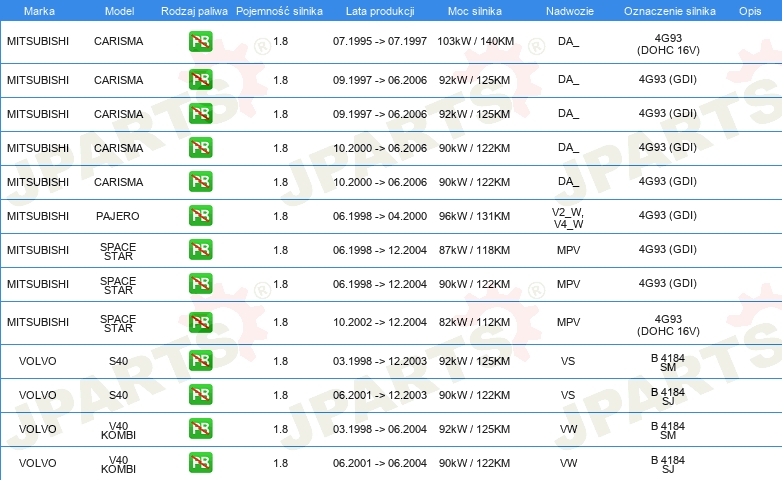Click VS in the S40 92kW / 125KM row
The image size is (782, 480).
568,361
